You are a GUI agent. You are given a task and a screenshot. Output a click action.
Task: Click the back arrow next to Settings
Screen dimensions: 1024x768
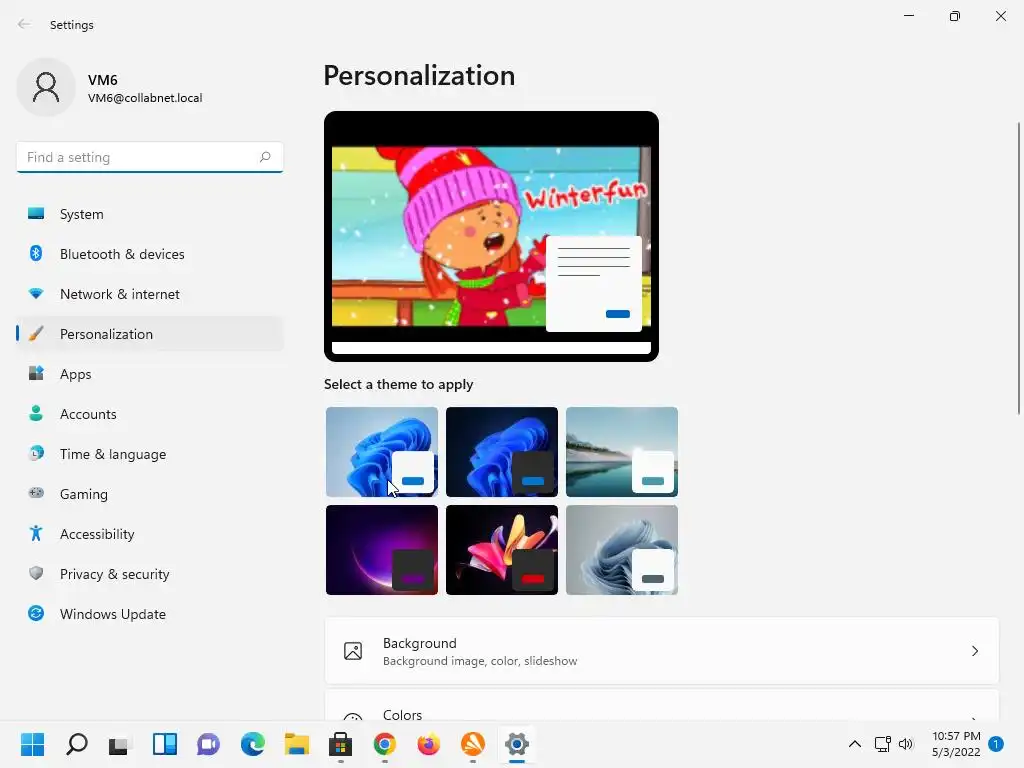pyautogui.click(x=24, y=24)
